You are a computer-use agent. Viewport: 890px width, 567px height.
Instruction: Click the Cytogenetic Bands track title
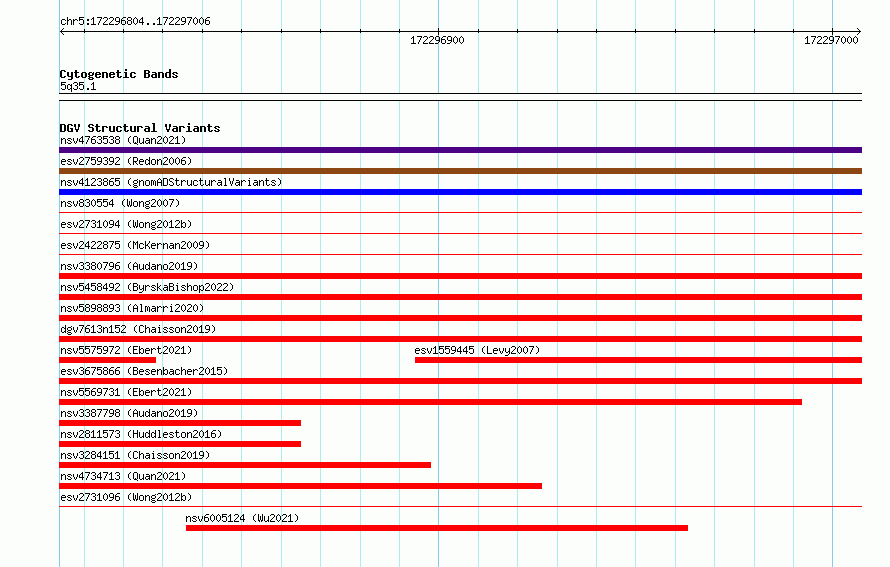coord(119,74)
